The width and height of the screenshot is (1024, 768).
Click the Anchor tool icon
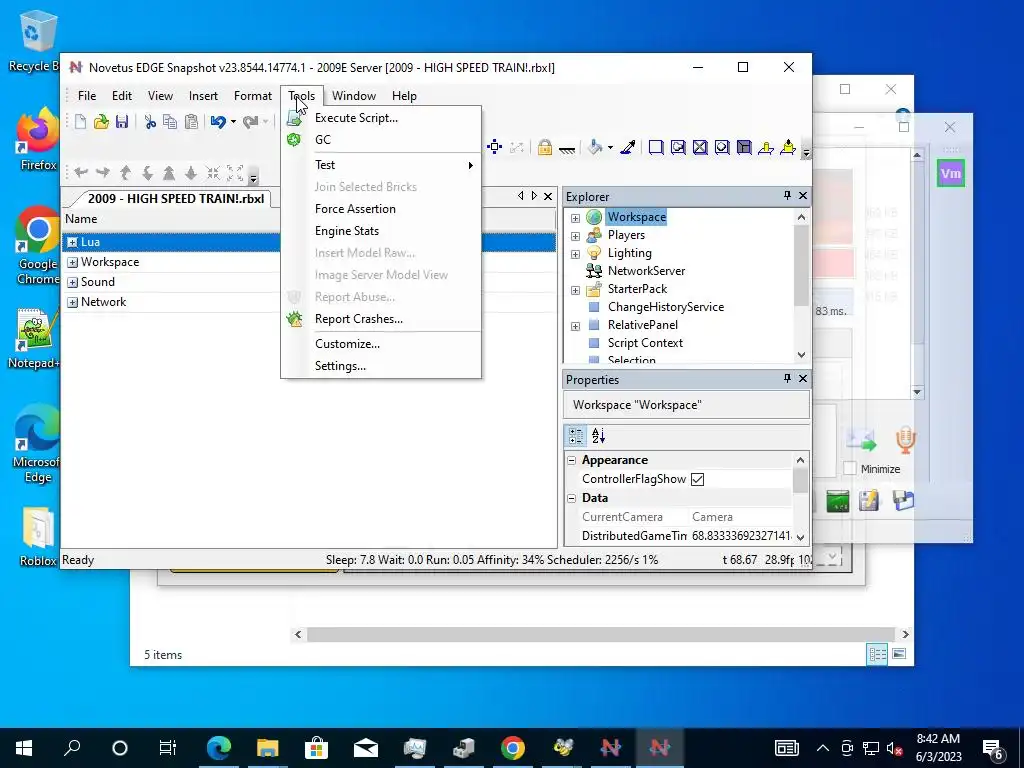[567, 149]
